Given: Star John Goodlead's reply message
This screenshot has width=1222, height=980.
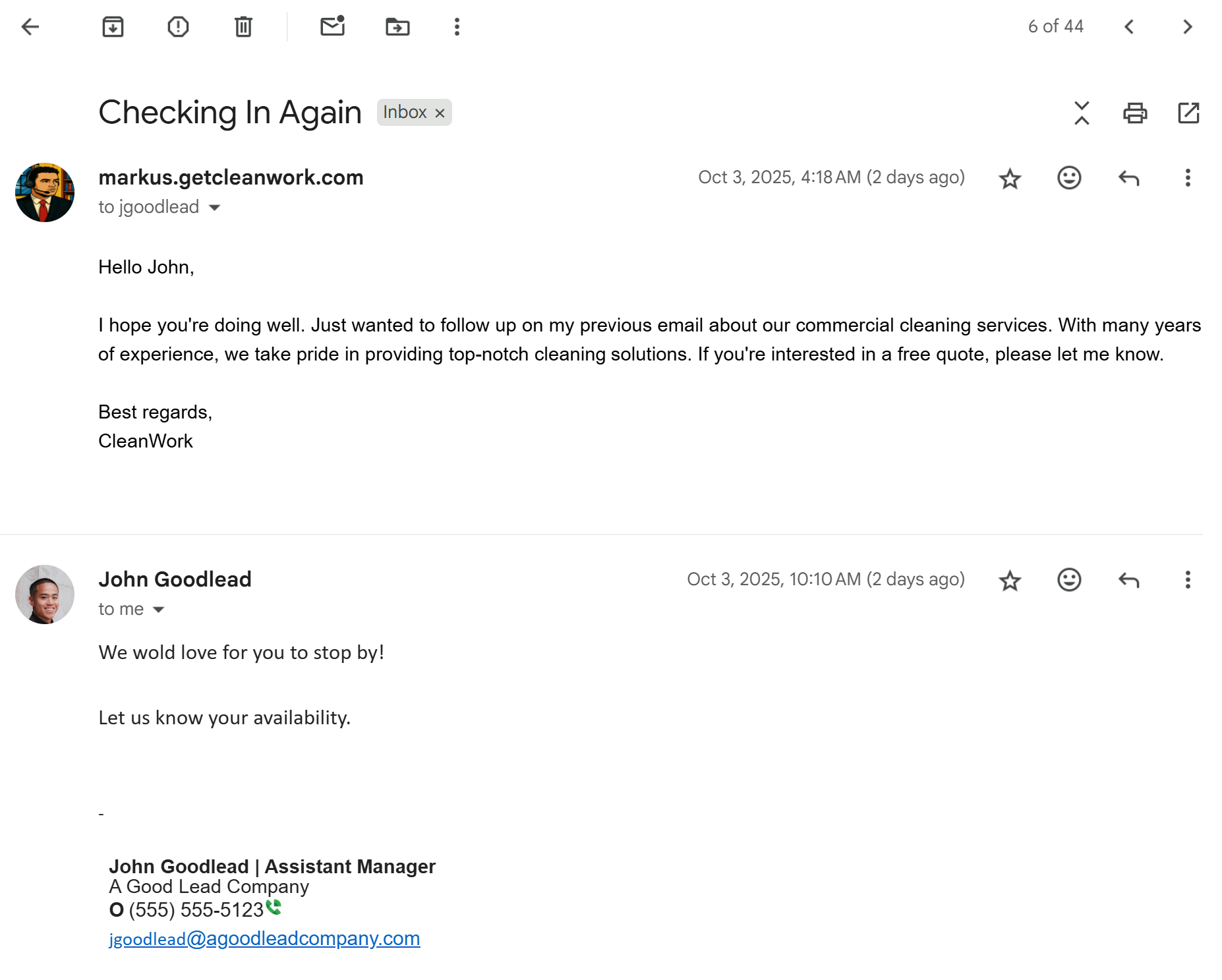Looking at the screenshot, I should click(1009, 581).
